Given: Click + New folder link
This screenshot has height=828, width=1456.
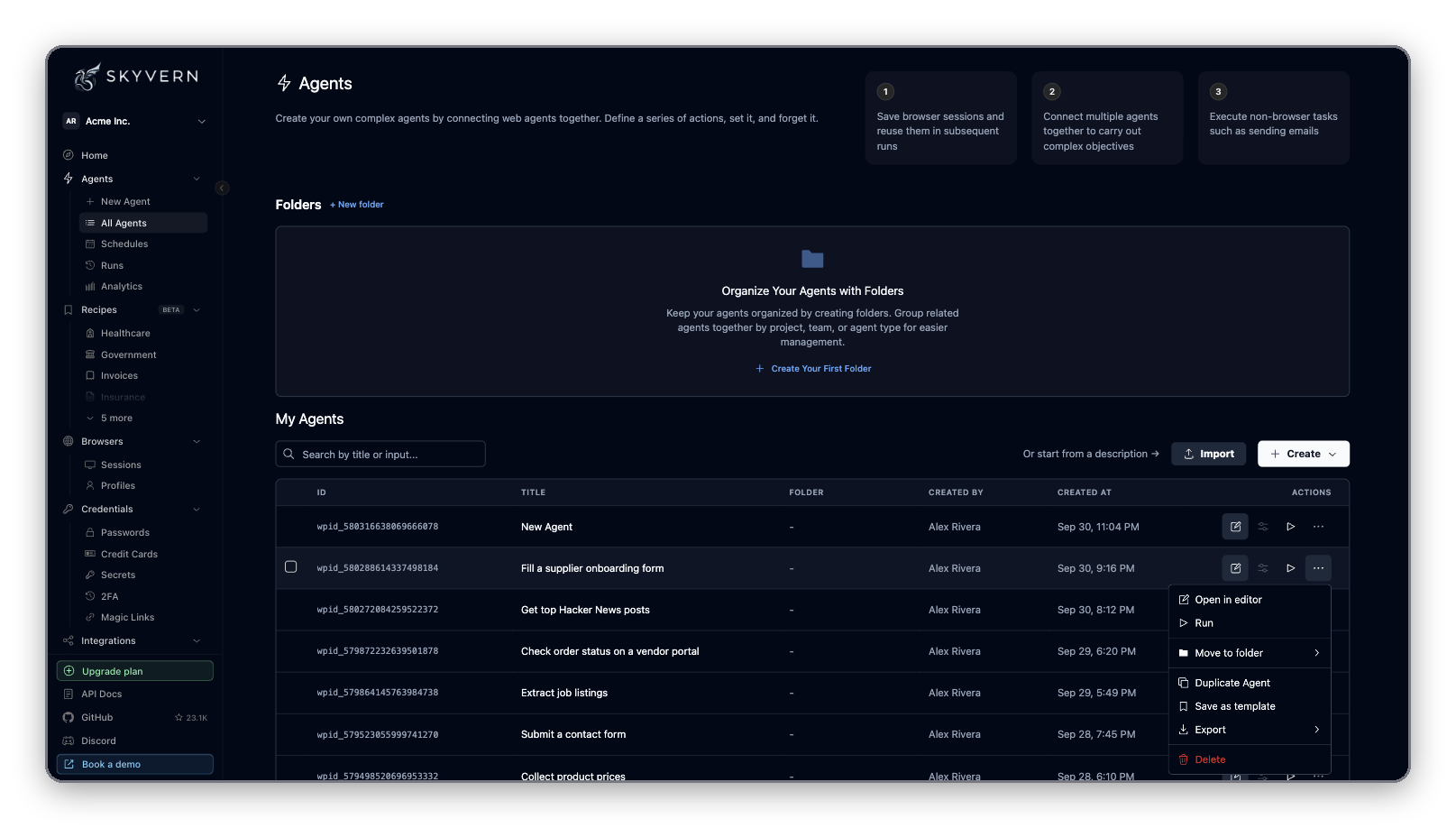Looking at the screenshot, I should click(357, 205).
